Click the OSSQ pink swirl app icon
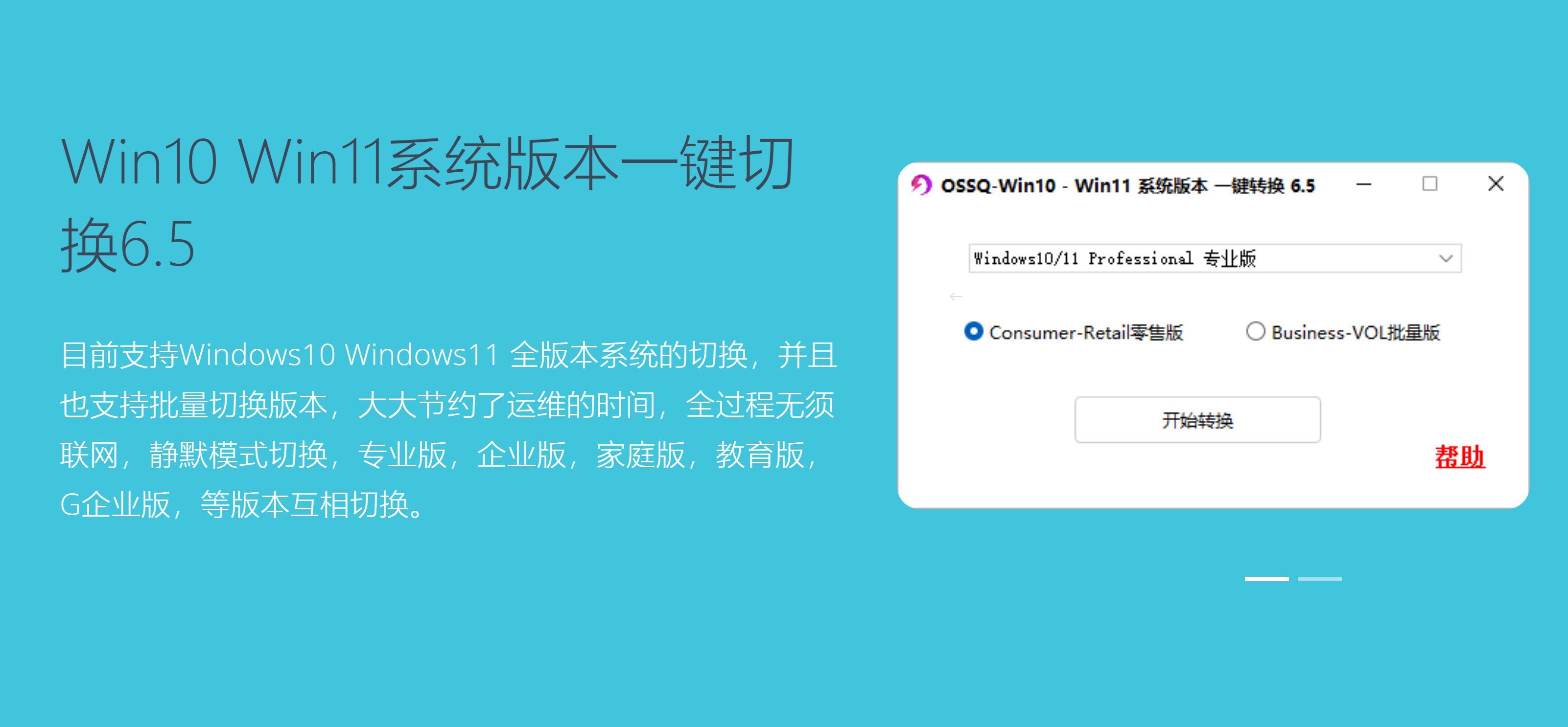Image resolution: width=1568 pixels, height=727 pixels. click(921, 184)
